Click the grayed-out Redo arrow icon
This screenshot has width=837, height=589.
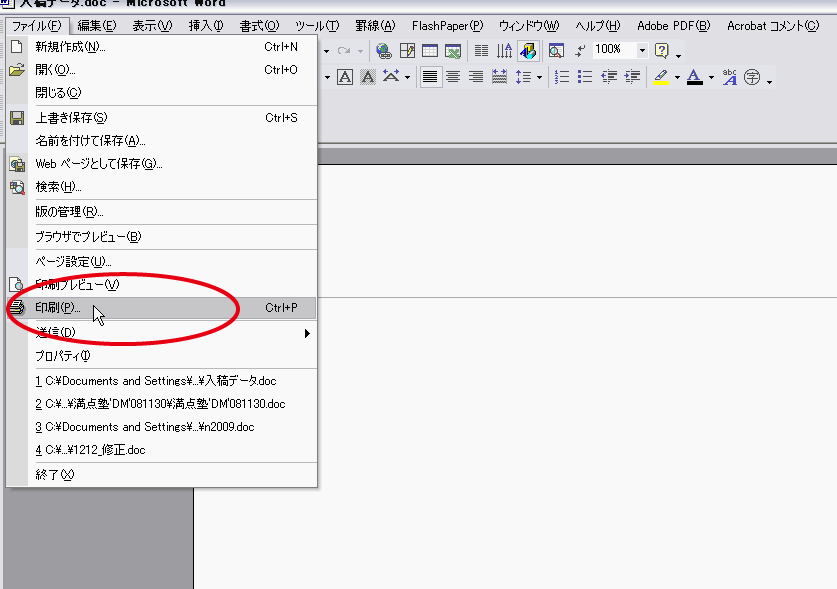coord(344,51)
